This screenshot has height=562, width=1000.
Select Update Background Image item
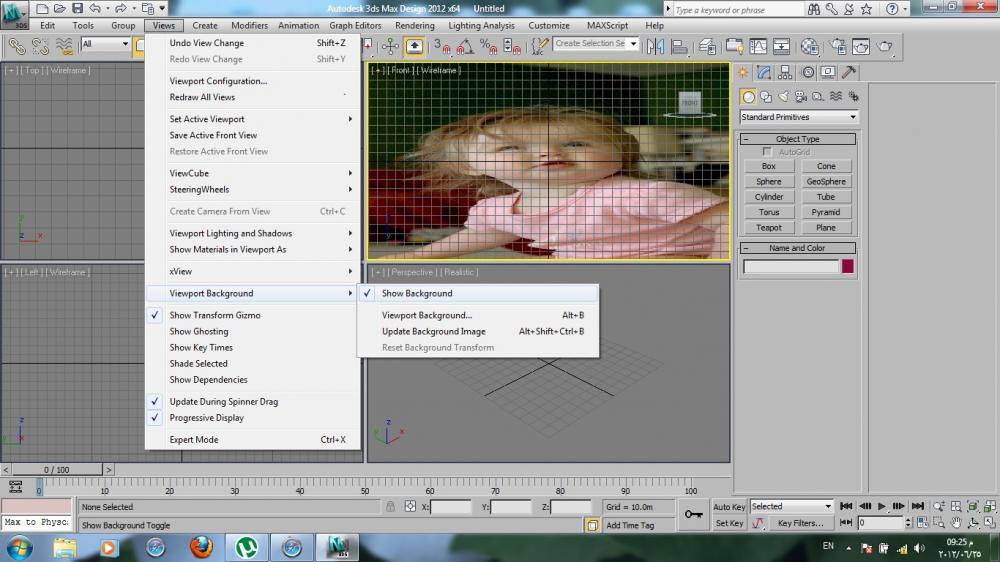pyautogui.click(x=433, y=331)
